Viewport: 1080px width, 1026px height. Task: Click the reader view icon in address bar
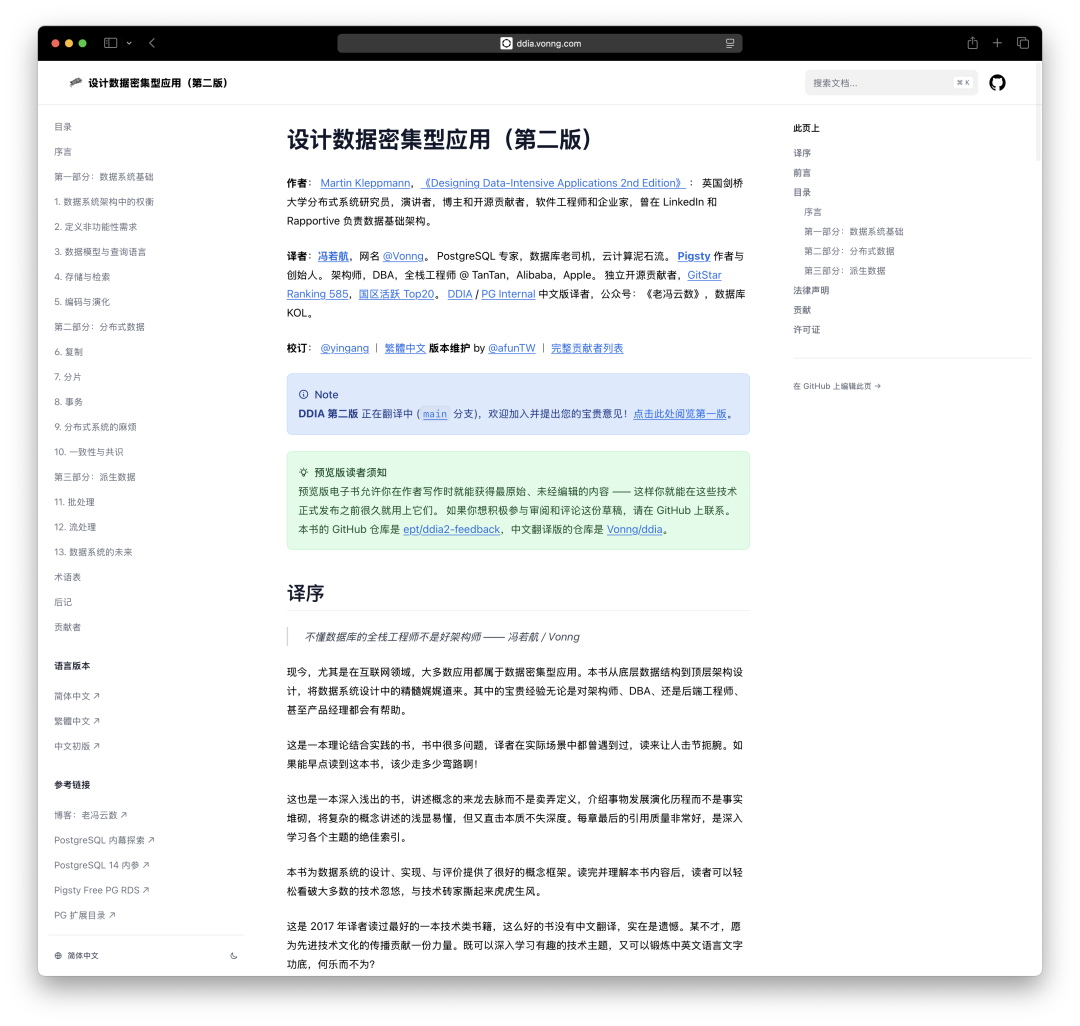pyautogui.click(x=729, y=43)
